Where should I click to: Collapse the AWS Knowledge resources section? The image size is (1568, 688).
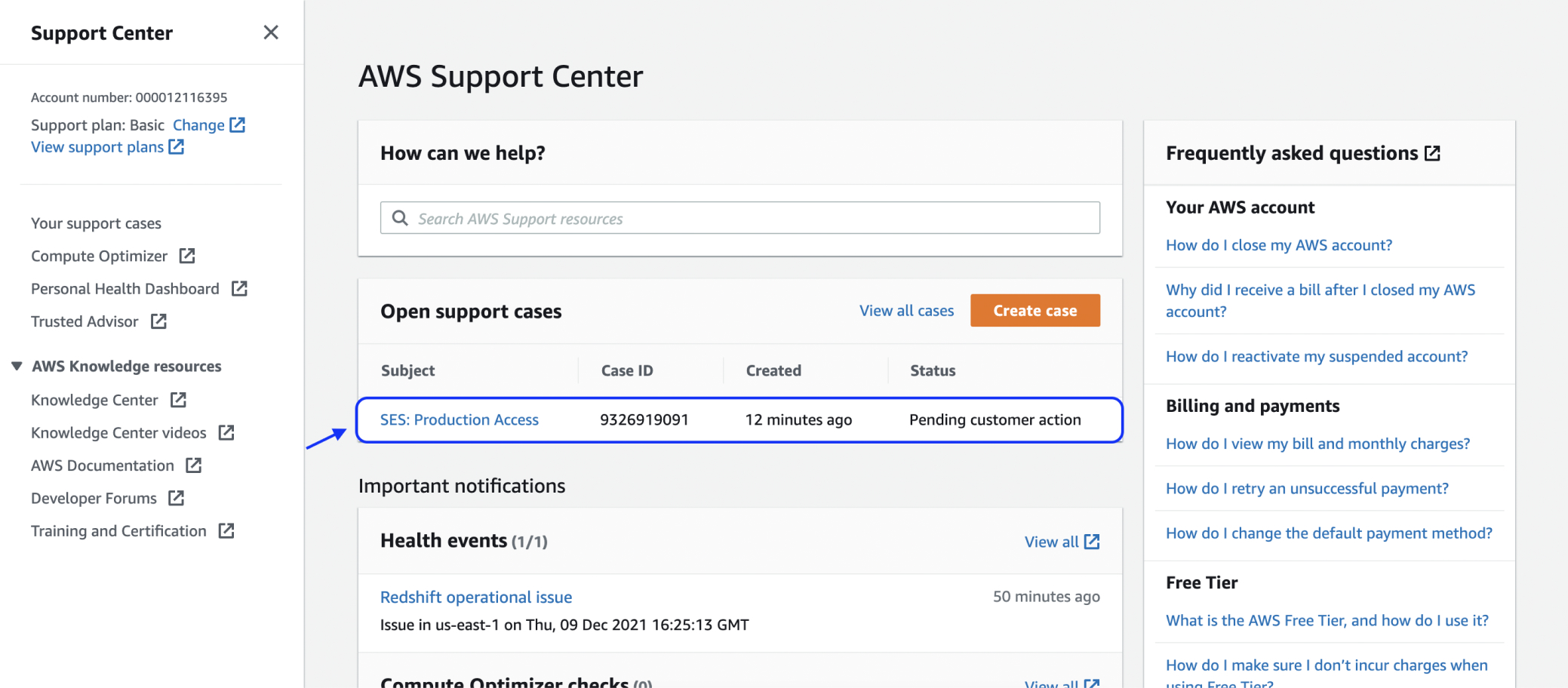tap(17, 366)
